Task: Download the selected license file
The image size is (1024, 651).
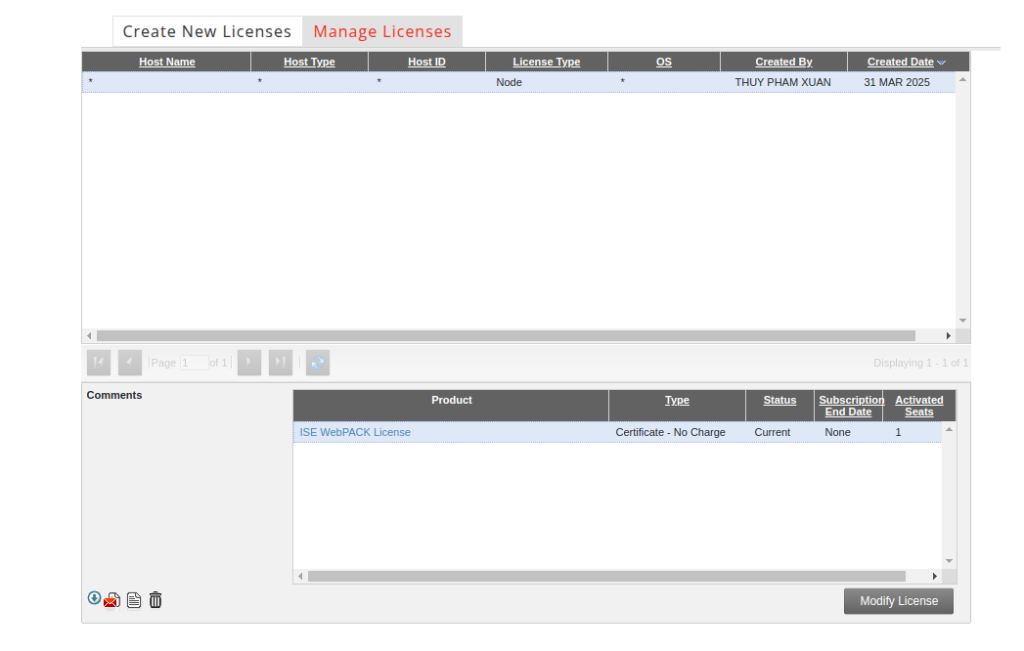Action: [94, 598]
